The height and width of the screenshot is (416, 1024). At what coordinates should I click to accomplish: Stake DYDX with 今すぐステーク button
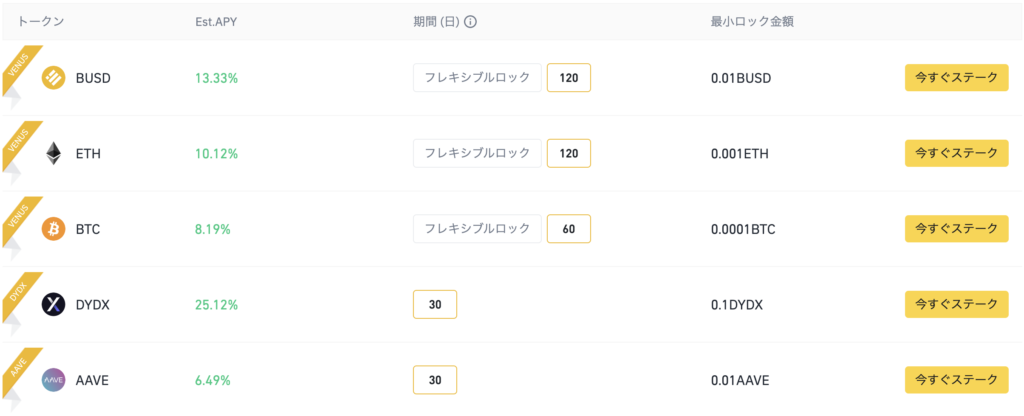(x=957, y=304)
